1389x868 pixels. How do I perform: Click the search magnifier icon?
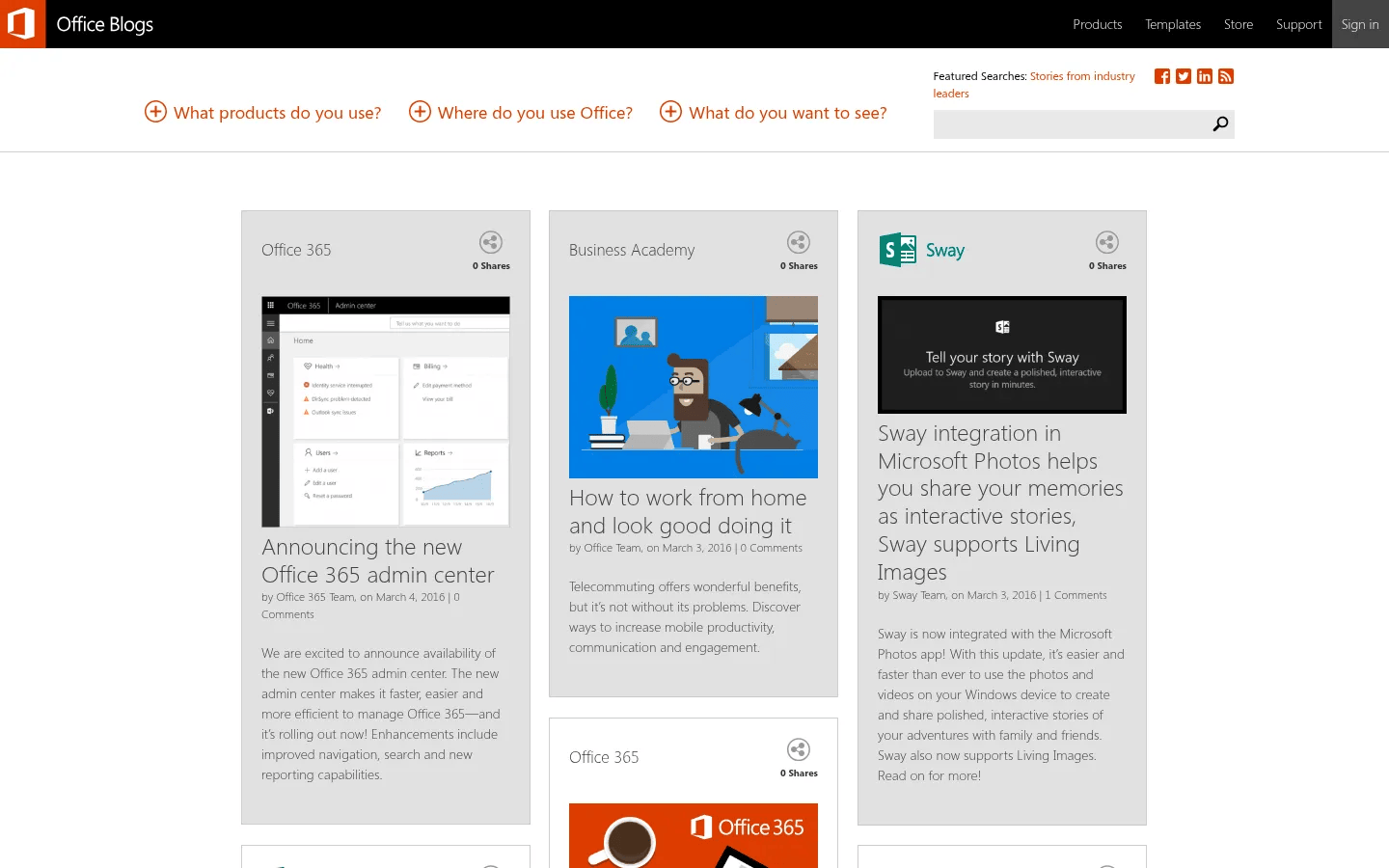(1220, 123)
